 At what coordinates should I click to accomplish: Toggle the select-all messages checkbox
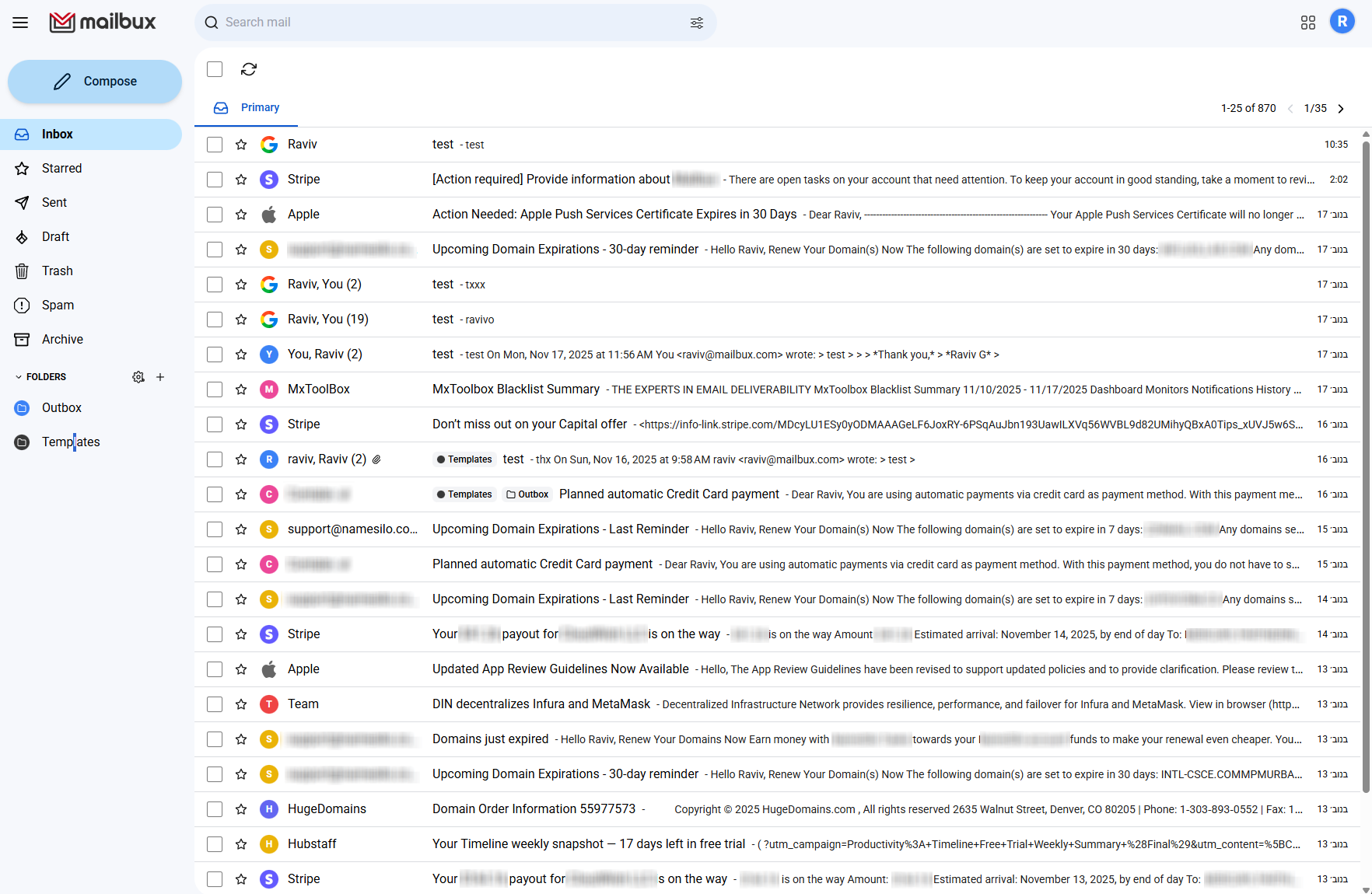click(x=215, y=69)
